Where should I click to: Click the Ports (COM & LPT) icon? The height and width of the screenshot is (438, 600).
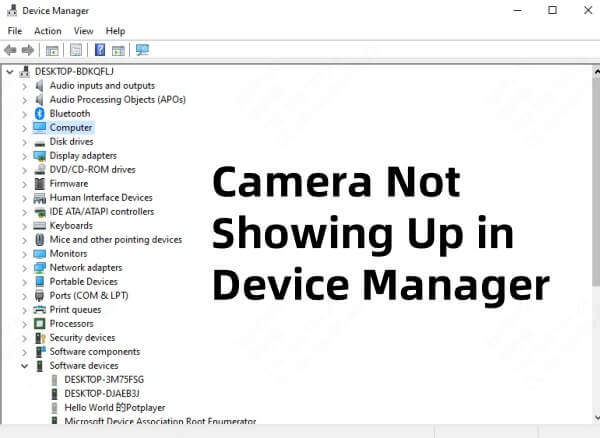pyautogui.click(x=39, y=296)
